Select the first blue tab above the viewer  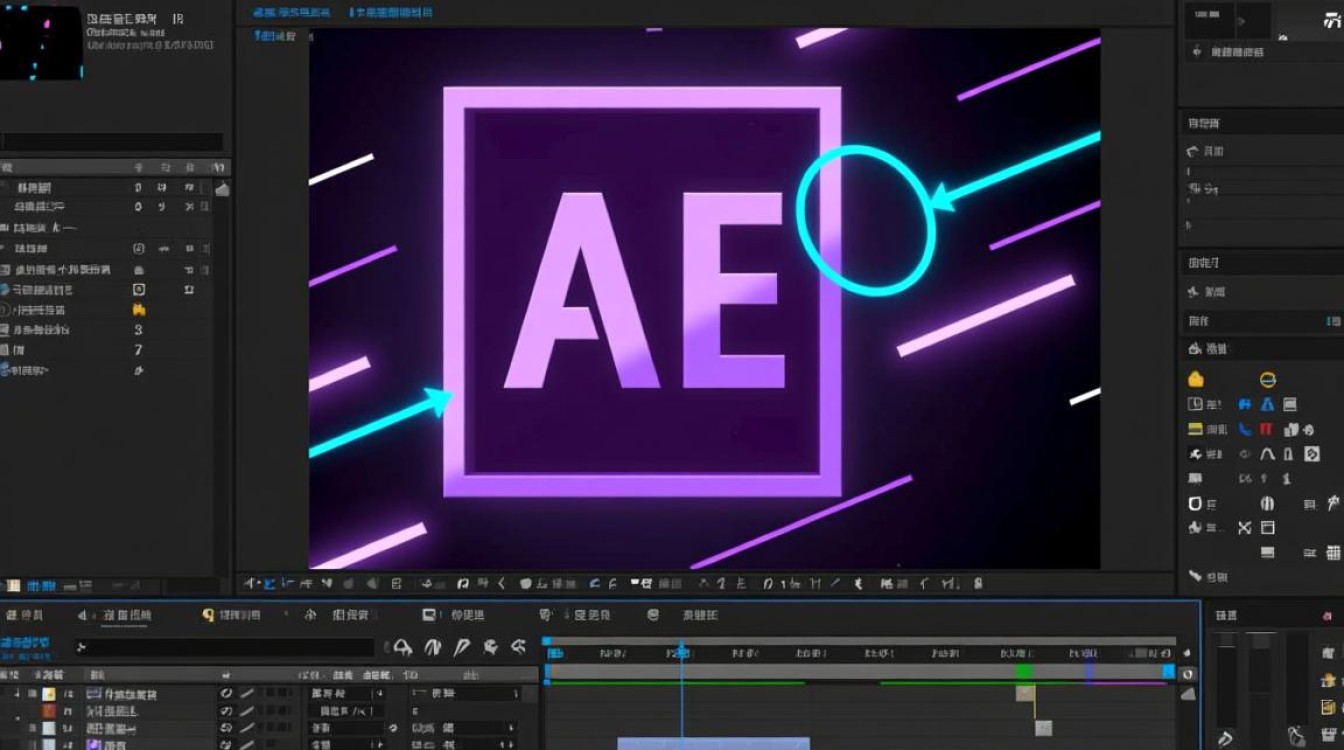click(291, 12)
